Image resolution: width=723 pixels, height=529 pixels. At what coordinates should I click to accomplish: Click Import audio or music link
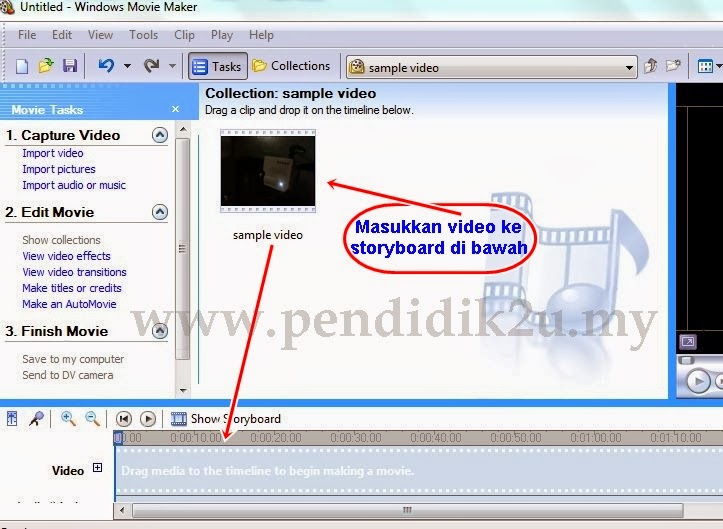(x=74, y=185)
